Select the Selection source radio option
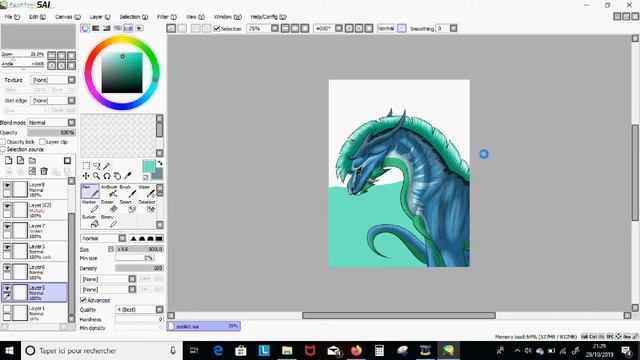Screen dimensions: 640x360 [x=3, y=149]
